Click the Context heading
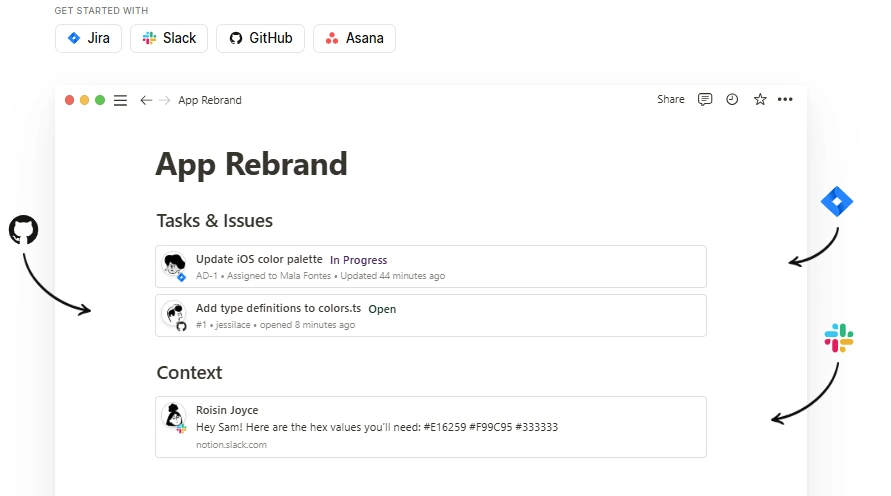The image size is (891, 496). (189, 373)
